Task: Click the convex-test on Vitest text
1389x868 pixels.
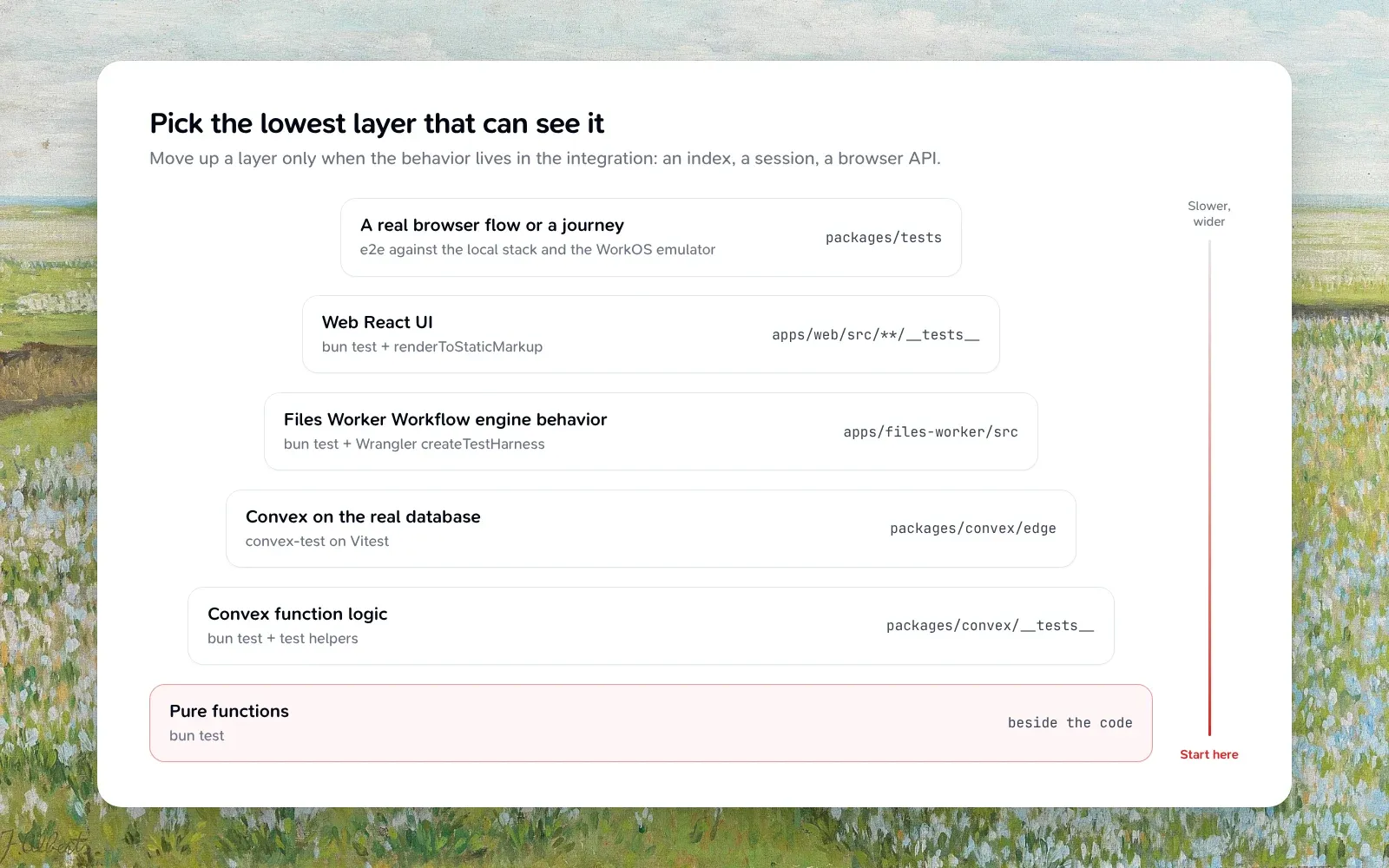Action: [317, 542]
